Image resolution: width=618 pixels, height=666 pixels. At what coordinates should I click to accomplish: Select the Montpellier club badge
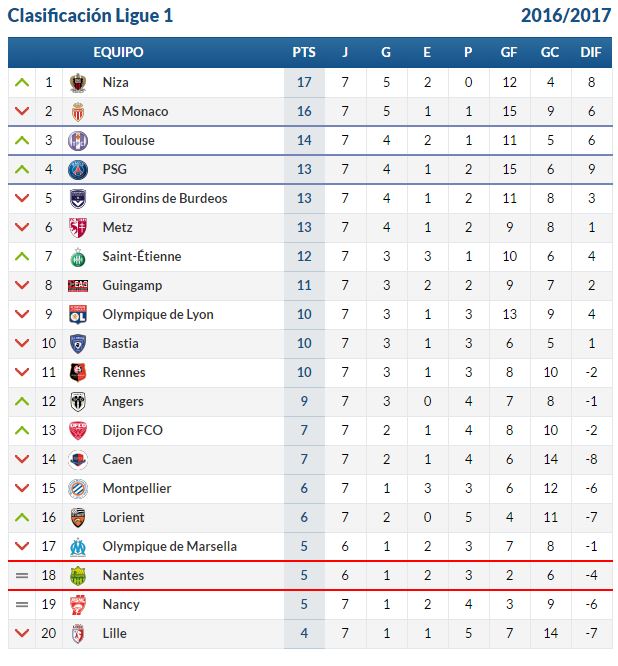pos(78,488)
